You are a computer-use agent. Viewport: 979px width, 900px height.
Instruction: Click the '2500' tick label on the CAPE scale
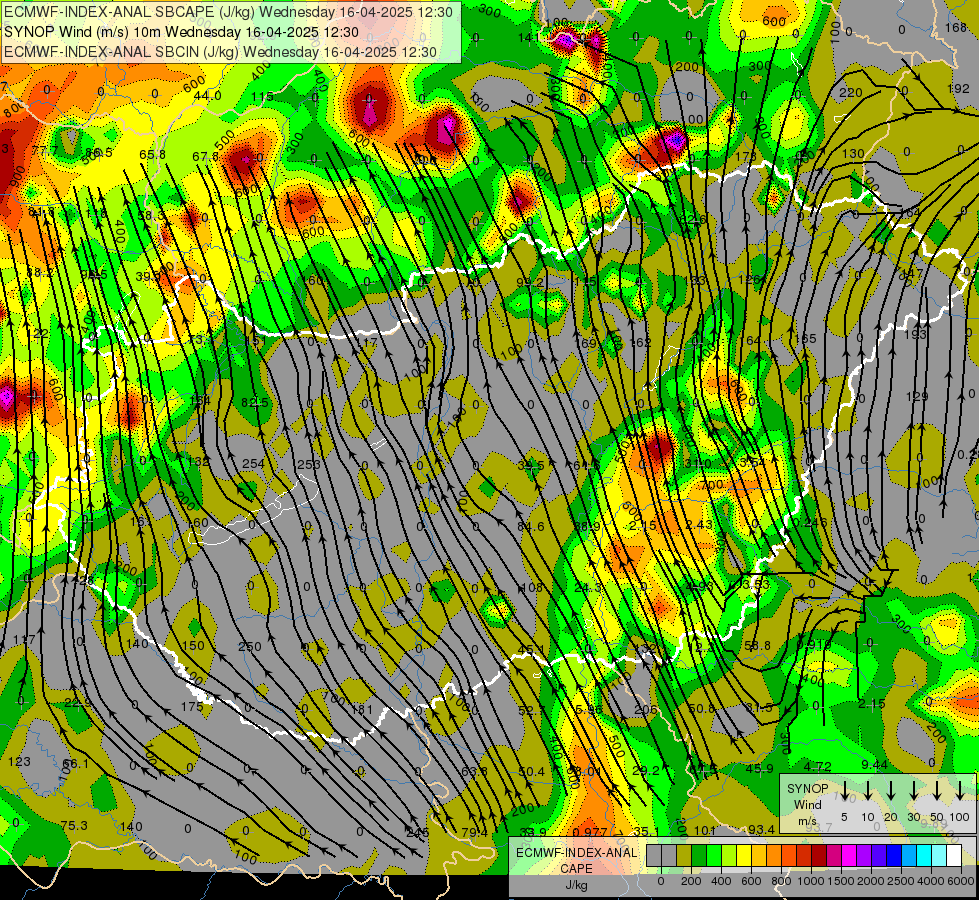pos(900,881)
